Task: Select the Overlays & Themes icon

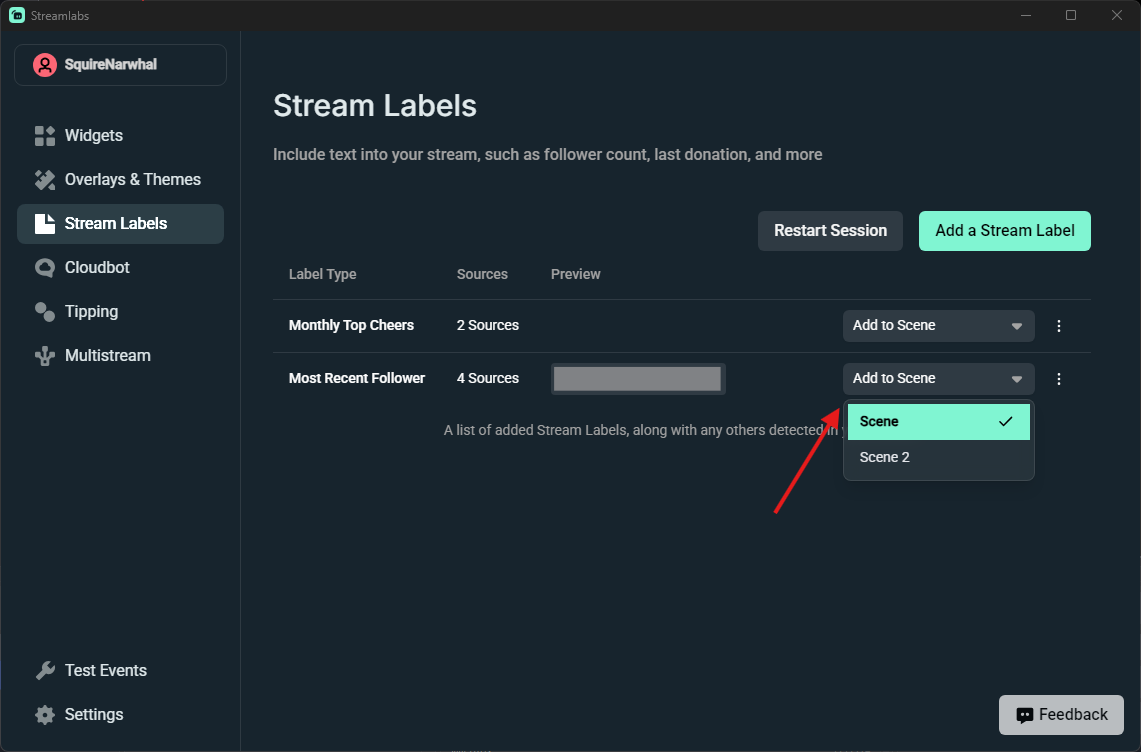Action: pos(46,179)
